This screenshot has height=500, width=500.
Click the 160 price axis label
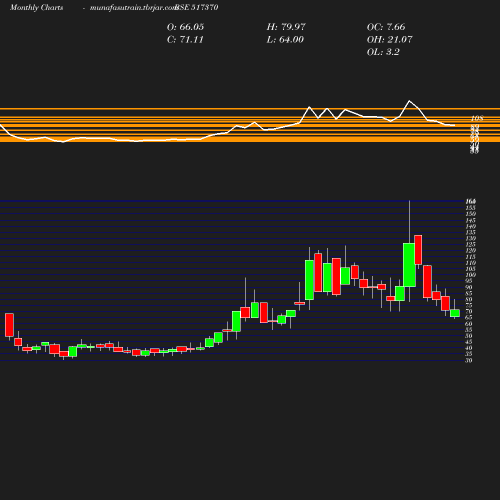pos(470,201)
